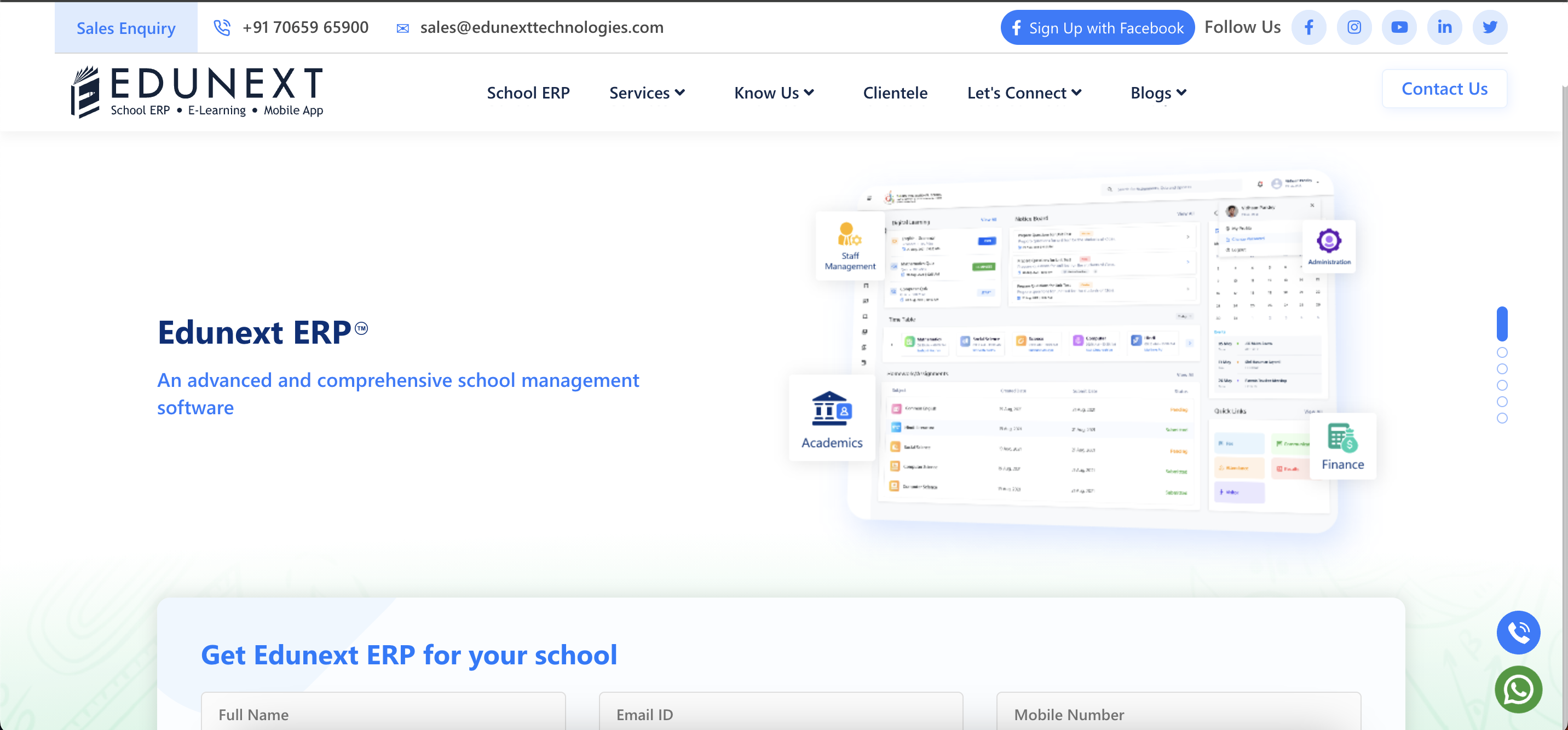Image resolution: width=1568 pixels, height=730 pixels.
Task: Click the Edunext logo
Action: [197, 92]
